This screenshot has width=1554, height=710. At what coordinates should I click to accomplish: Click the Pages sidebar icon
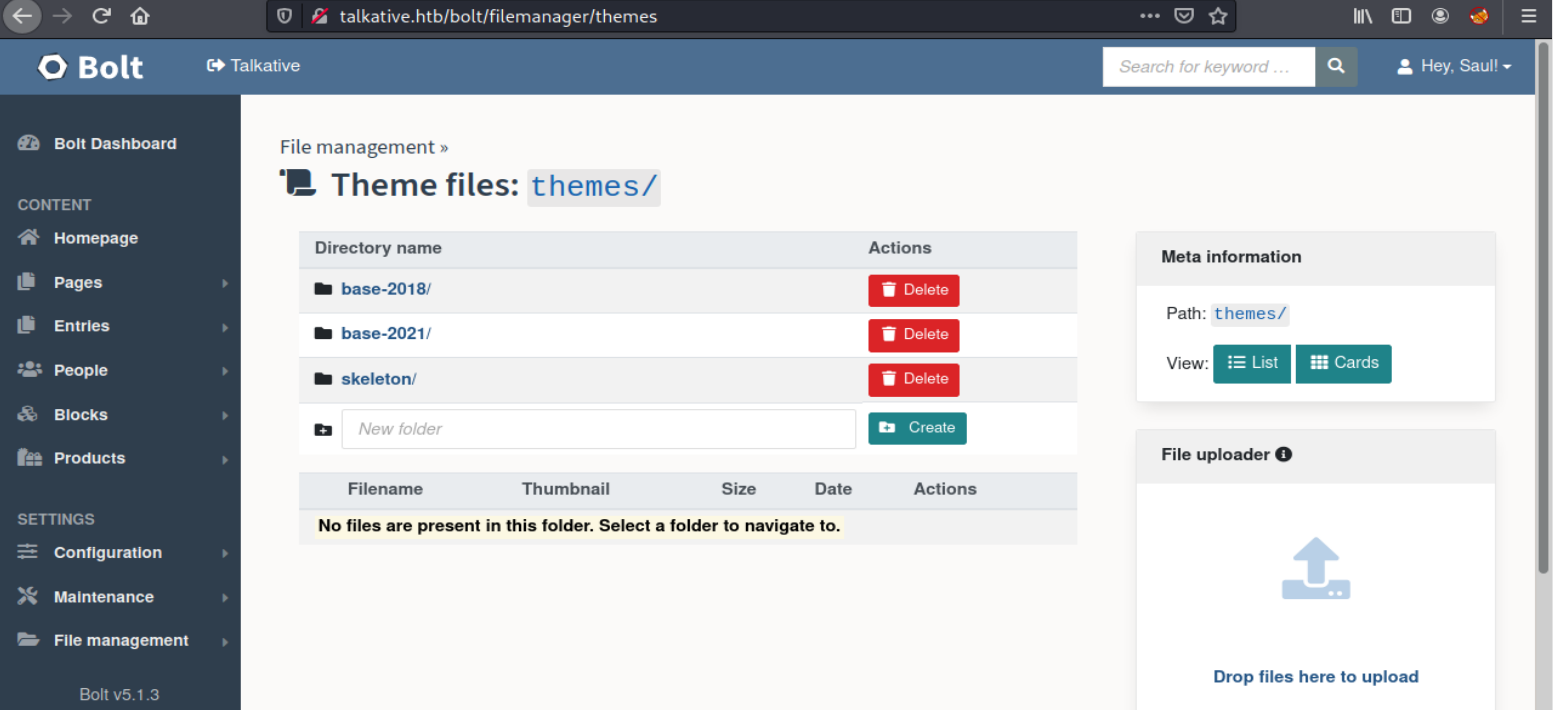click(x=27, y=282)
